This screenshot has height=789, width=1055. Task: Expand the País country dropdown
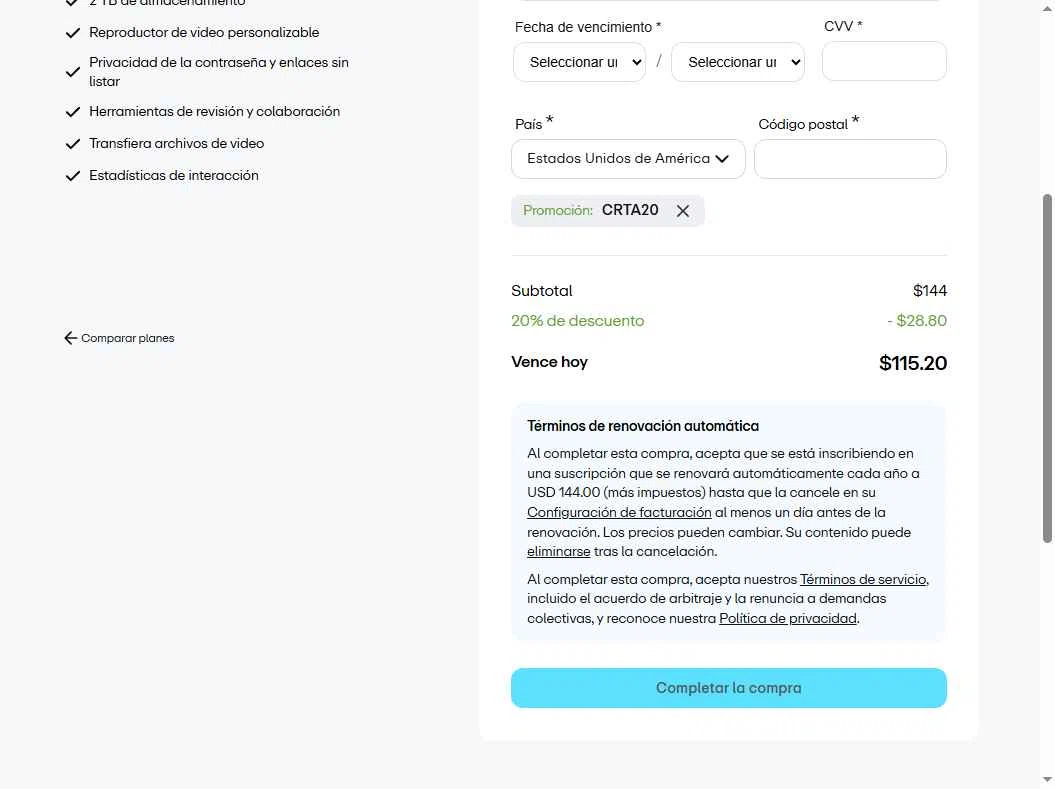[x=628, y=159]
